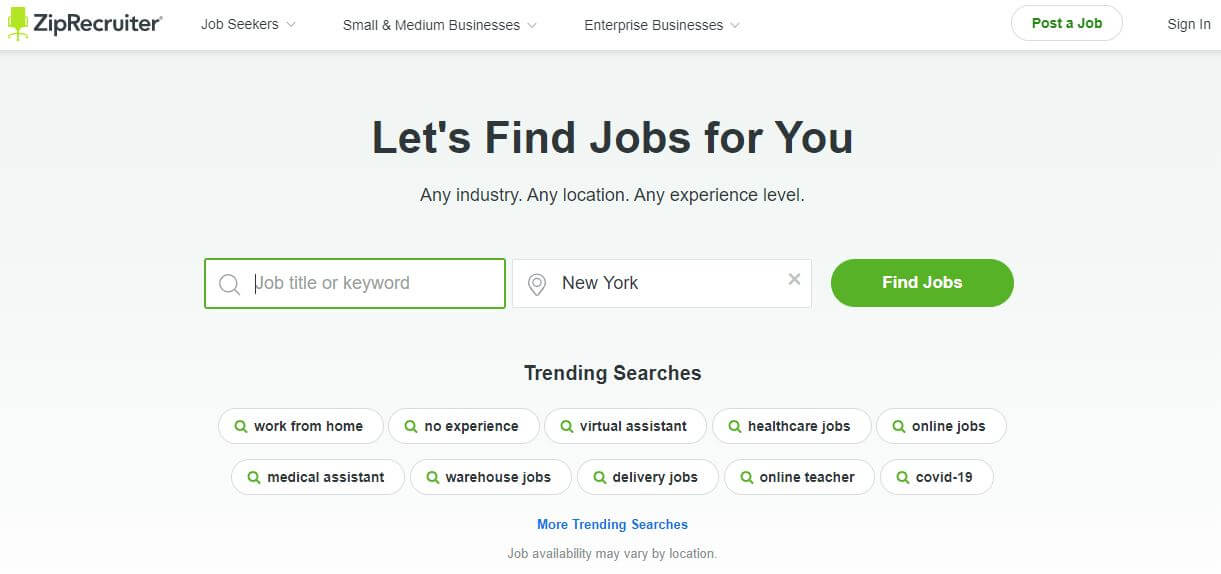
Task: Choose the warehouse jobs trending search
Action: click(x=490, y=477)
